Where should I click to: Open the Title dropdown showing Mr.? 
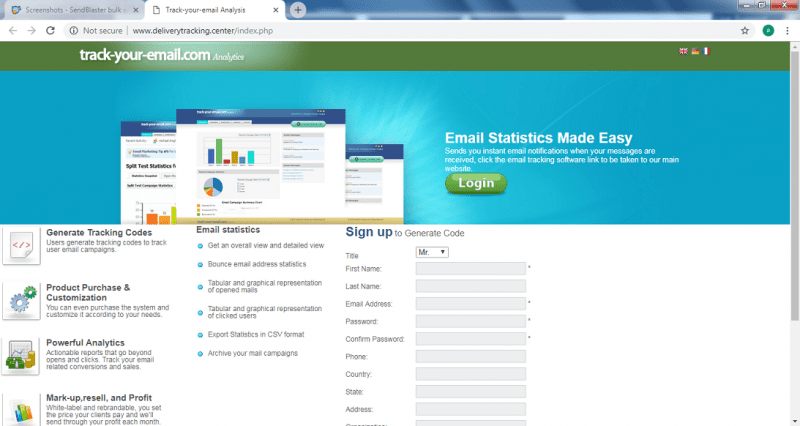coord(432,252)
